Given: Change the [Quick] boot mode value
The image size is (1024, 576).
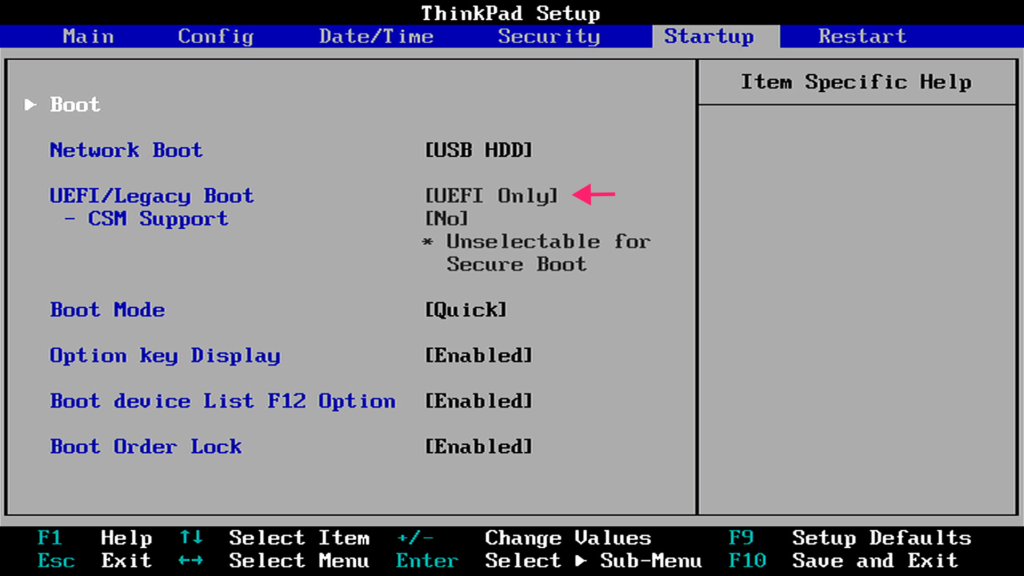Looking at the screenshot, I should pyautogui.click(x=466, y=310).
